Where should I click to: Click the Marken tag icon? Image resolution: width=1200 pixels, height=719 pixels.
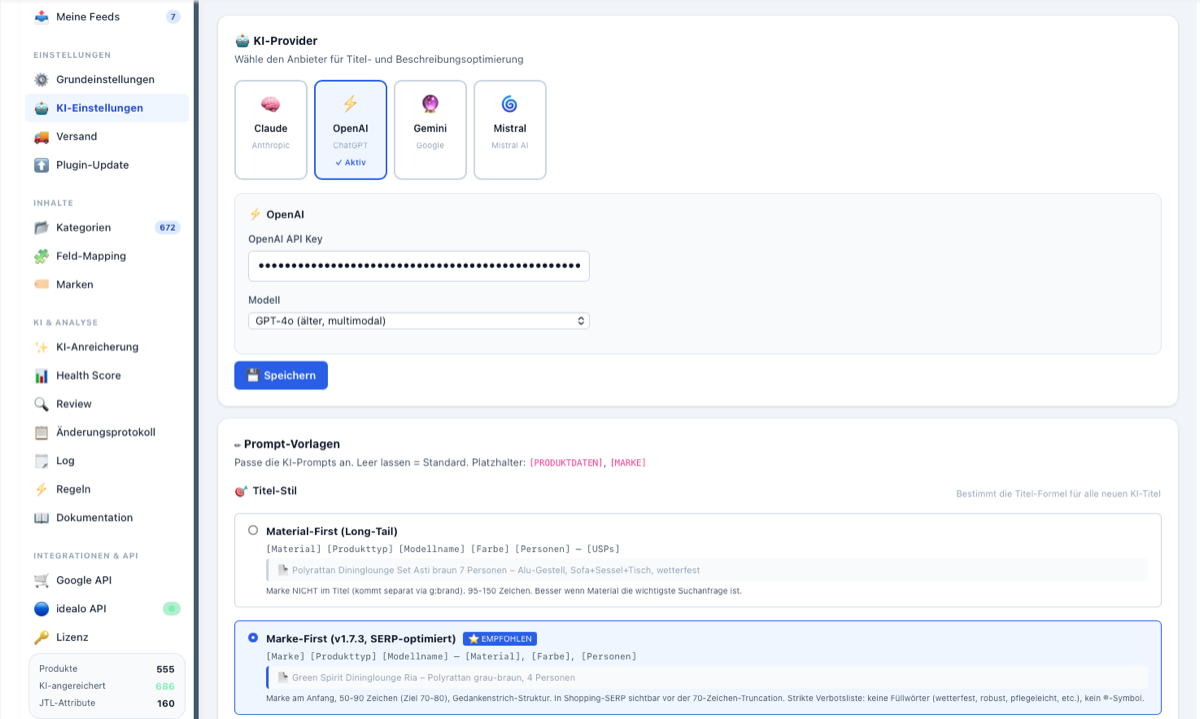point(41,284)
